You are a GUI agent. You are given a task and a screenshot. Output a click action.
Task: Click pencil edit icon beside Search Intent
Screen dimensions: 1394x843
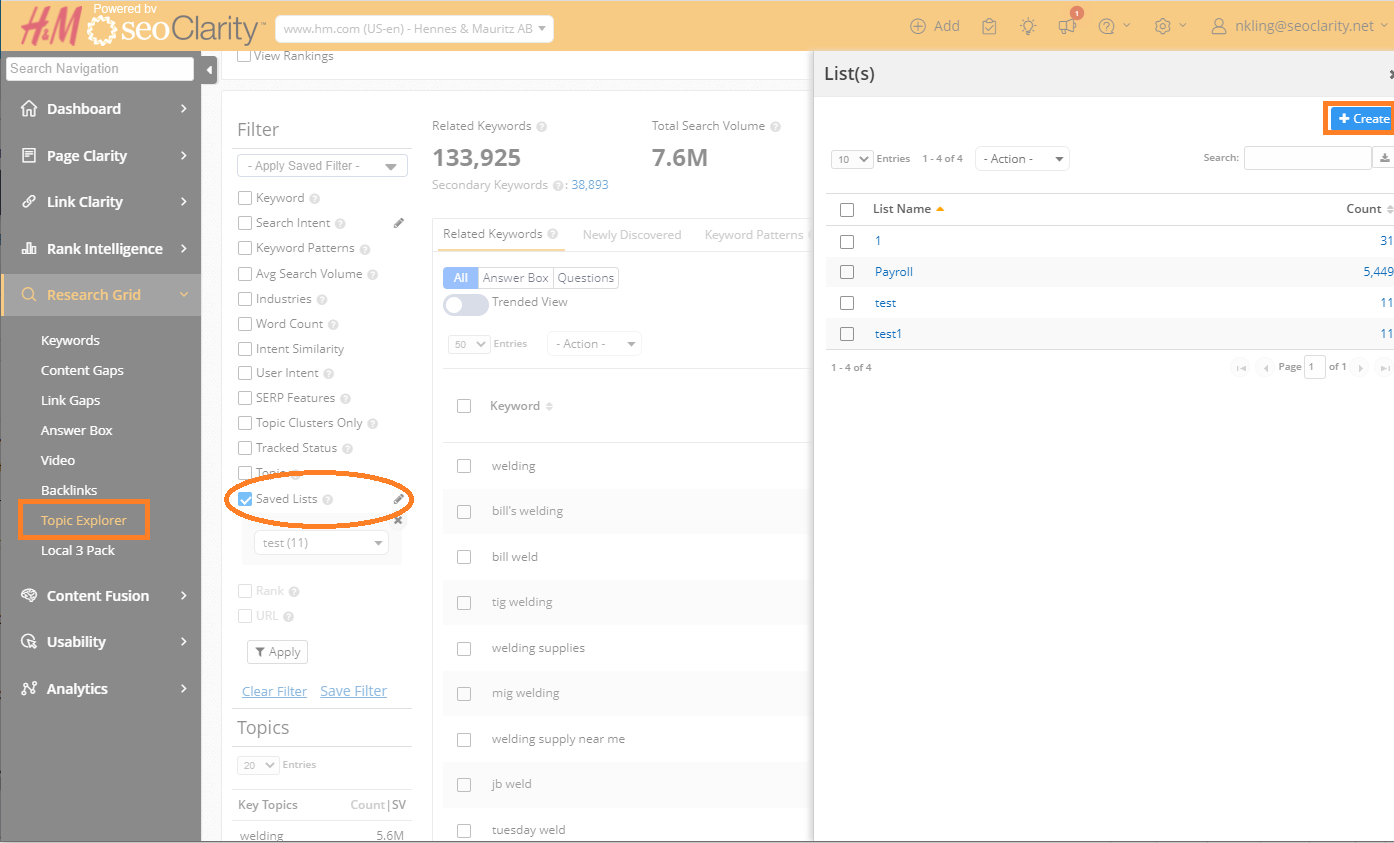(x=398, y=223)
